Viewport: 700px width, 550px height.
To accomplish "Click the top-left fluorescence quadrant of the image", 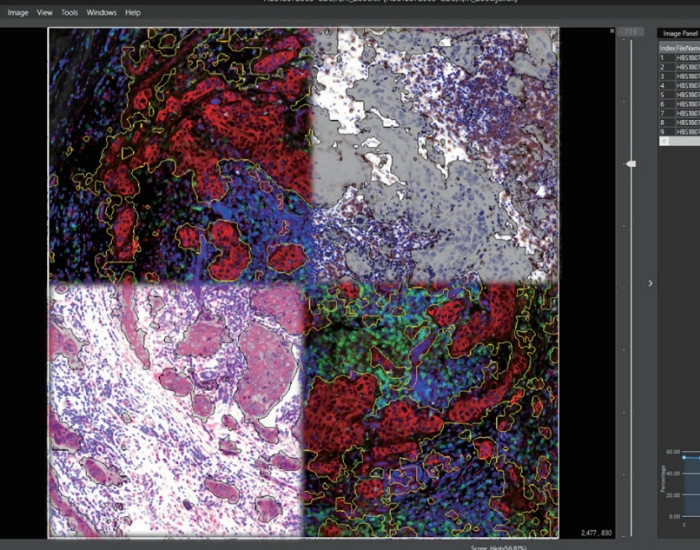I will 180,154.
